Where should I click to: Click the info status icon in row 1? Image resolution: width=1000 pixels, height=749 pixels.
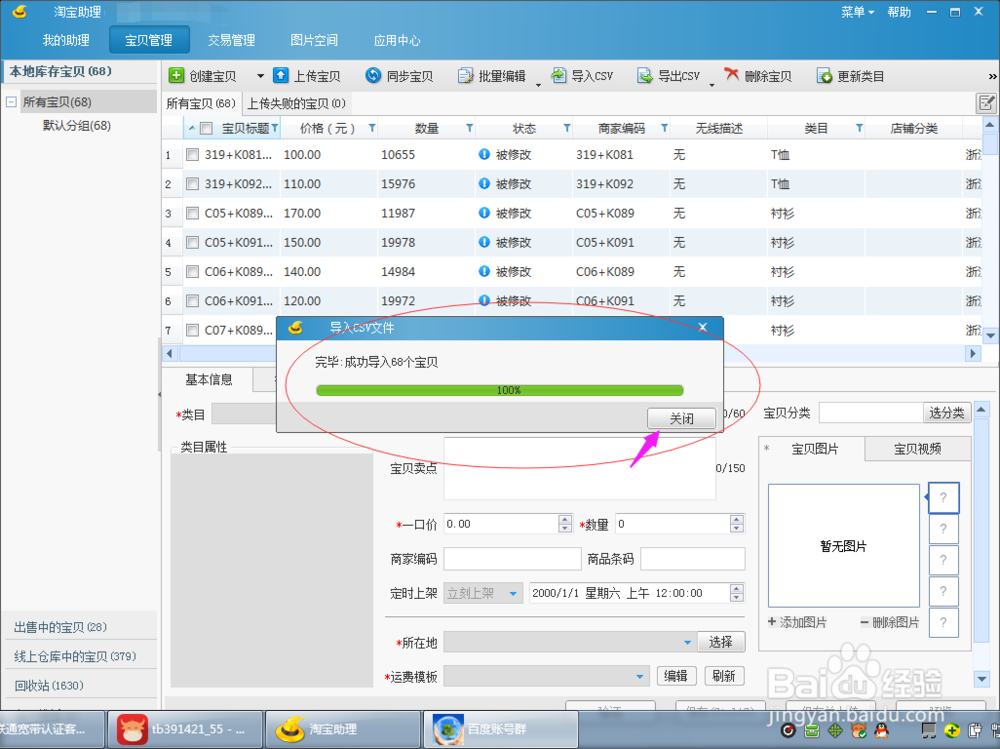[484, 154]
